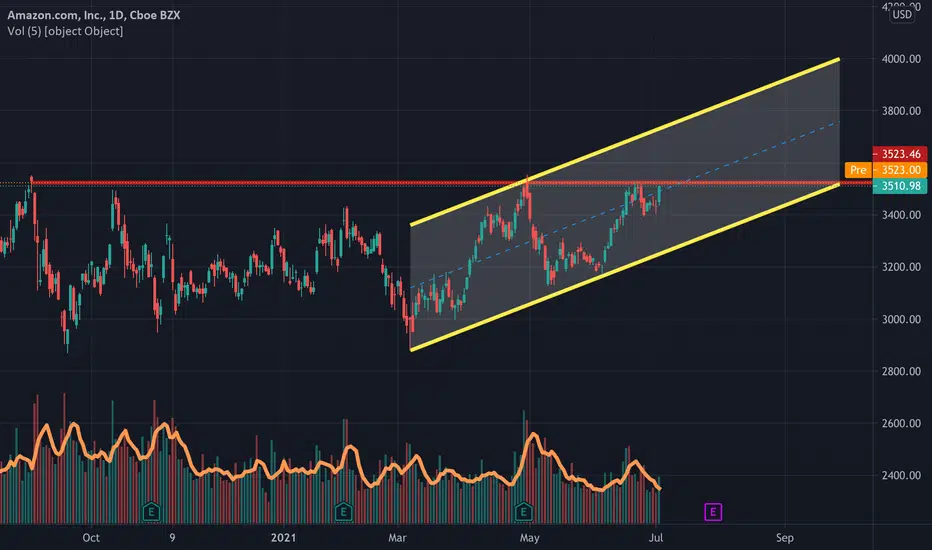Click the Jul label on time axis
Viewport: 932px width, 550px height.
tap(656, 538)
